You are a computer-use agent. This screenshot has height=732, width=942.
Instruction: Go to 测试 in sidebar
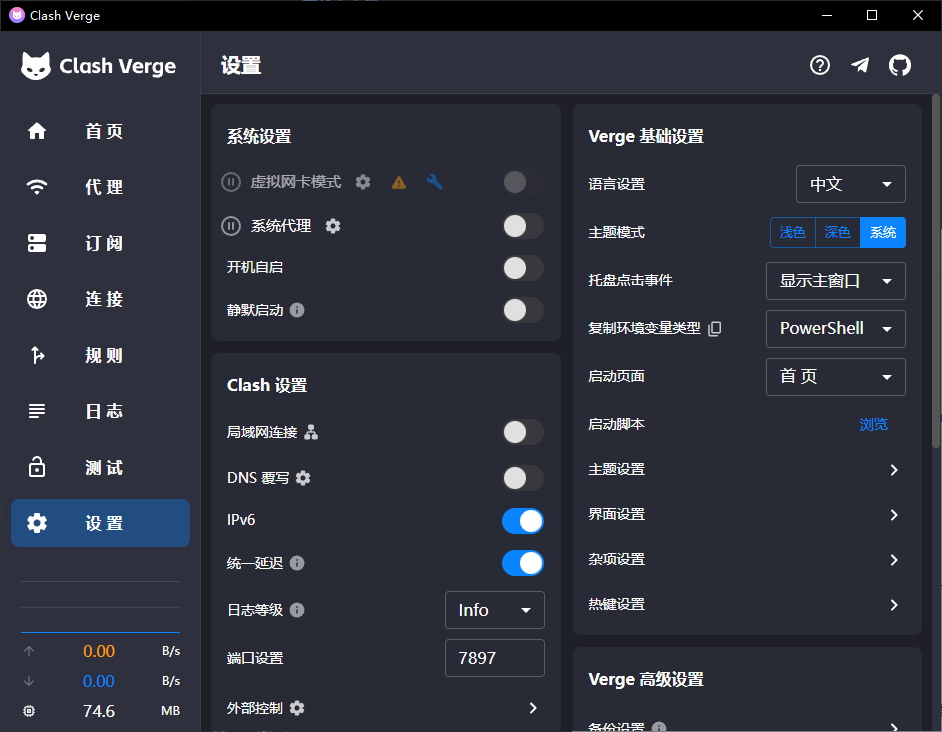pos(100,467)
